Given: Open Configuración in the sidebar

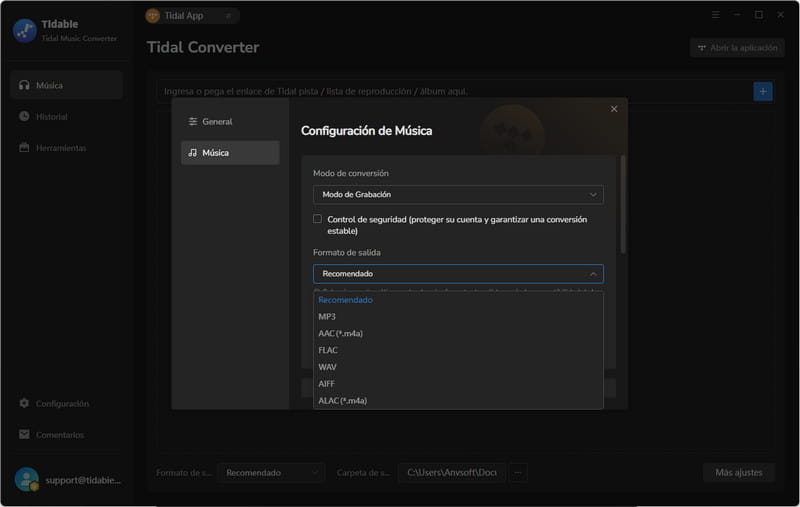Looking at the screenshot, I should tap(66, 403).
